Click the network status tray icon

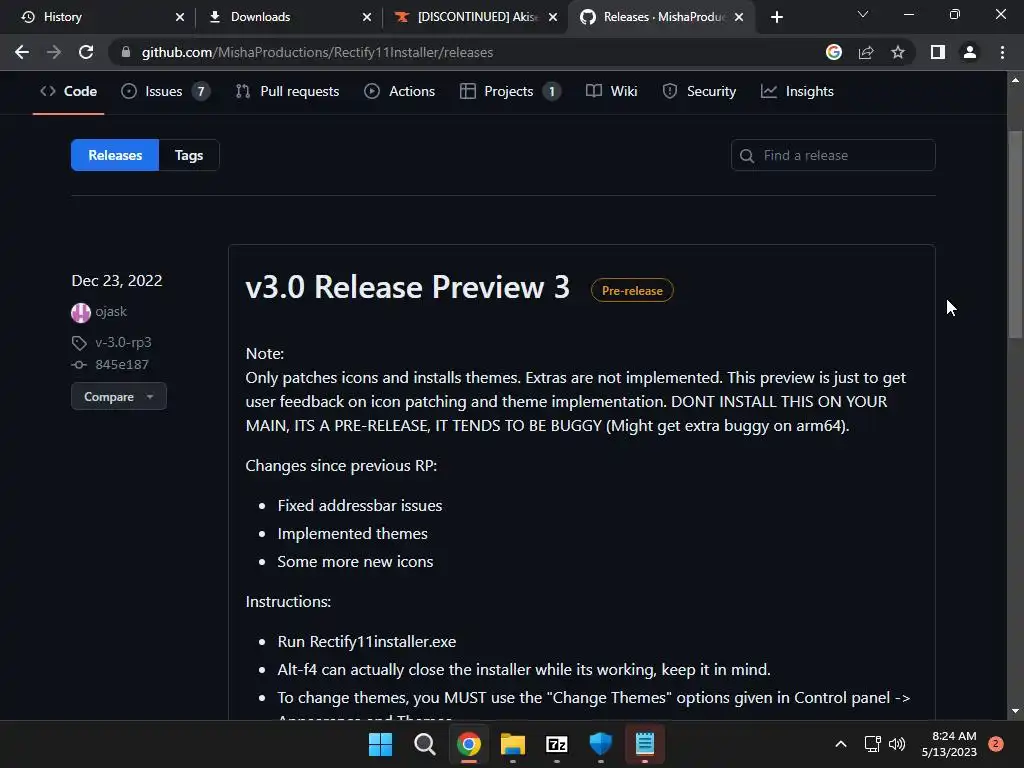click(x=872, y=744)
